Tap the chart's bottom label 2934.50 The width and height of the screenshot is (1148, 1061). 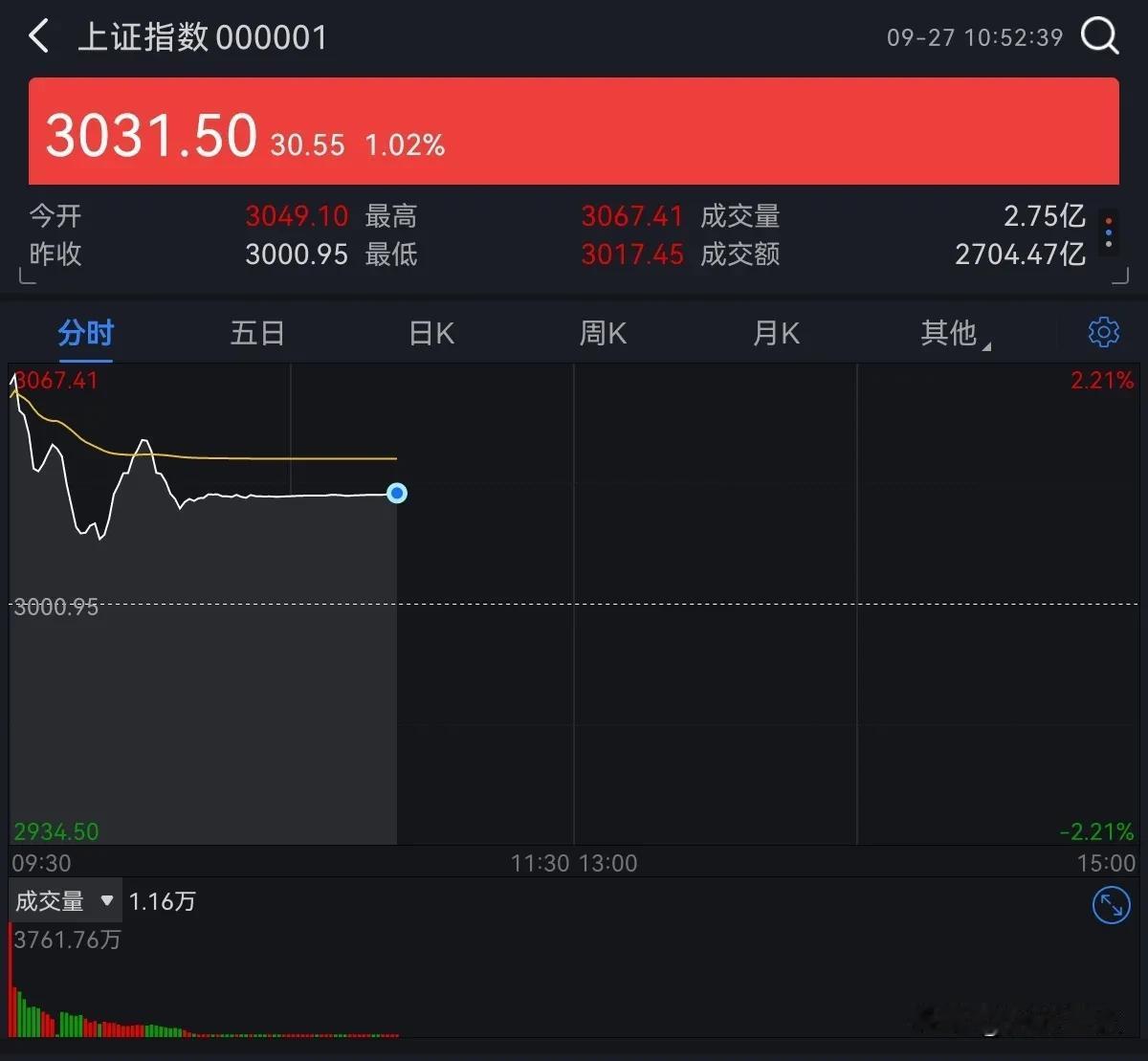[x=56, y=831]
